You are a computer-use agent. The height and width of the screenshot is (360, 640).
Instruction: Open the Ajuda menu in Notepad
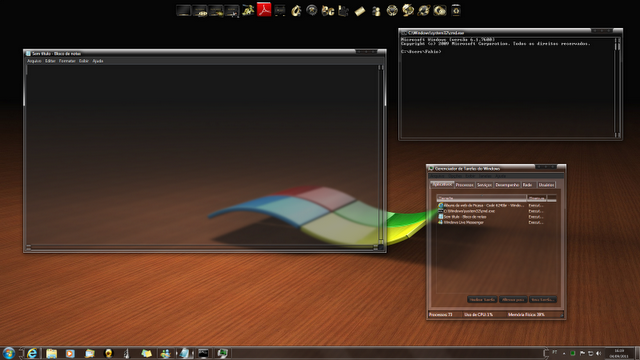[x=98, y=61]
